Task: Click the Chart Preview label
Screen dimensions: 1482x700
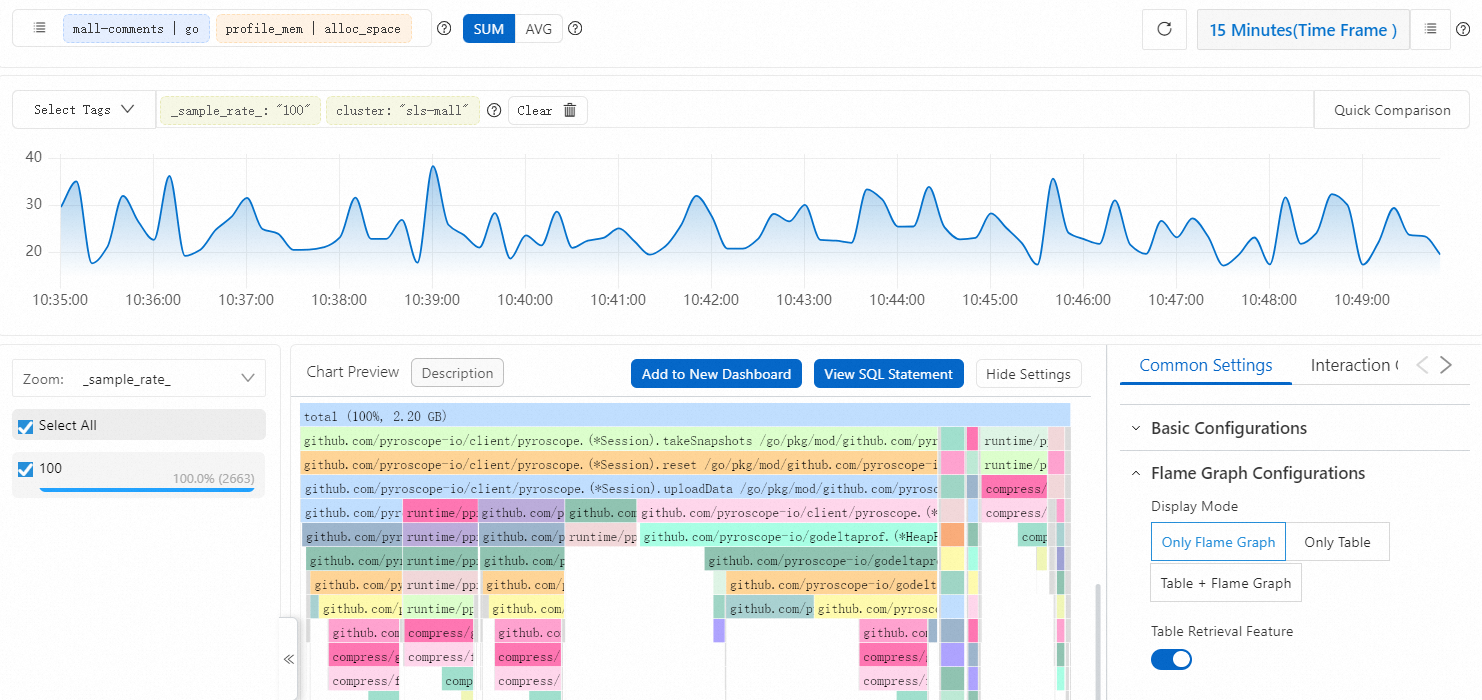Action: tap(353, 372)
